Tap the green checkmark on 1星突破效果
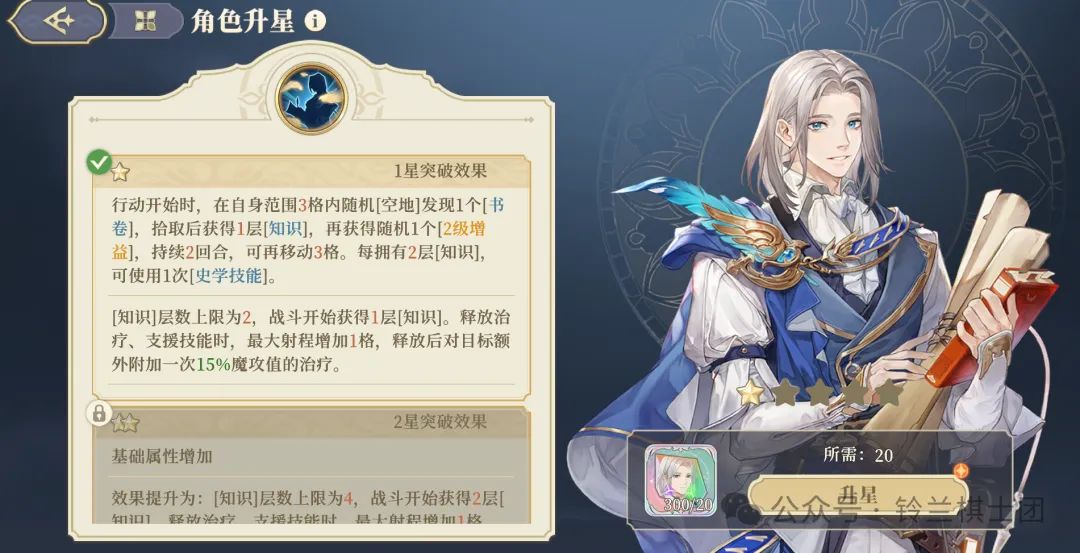 pyautogui.click(x=99, y=163)
